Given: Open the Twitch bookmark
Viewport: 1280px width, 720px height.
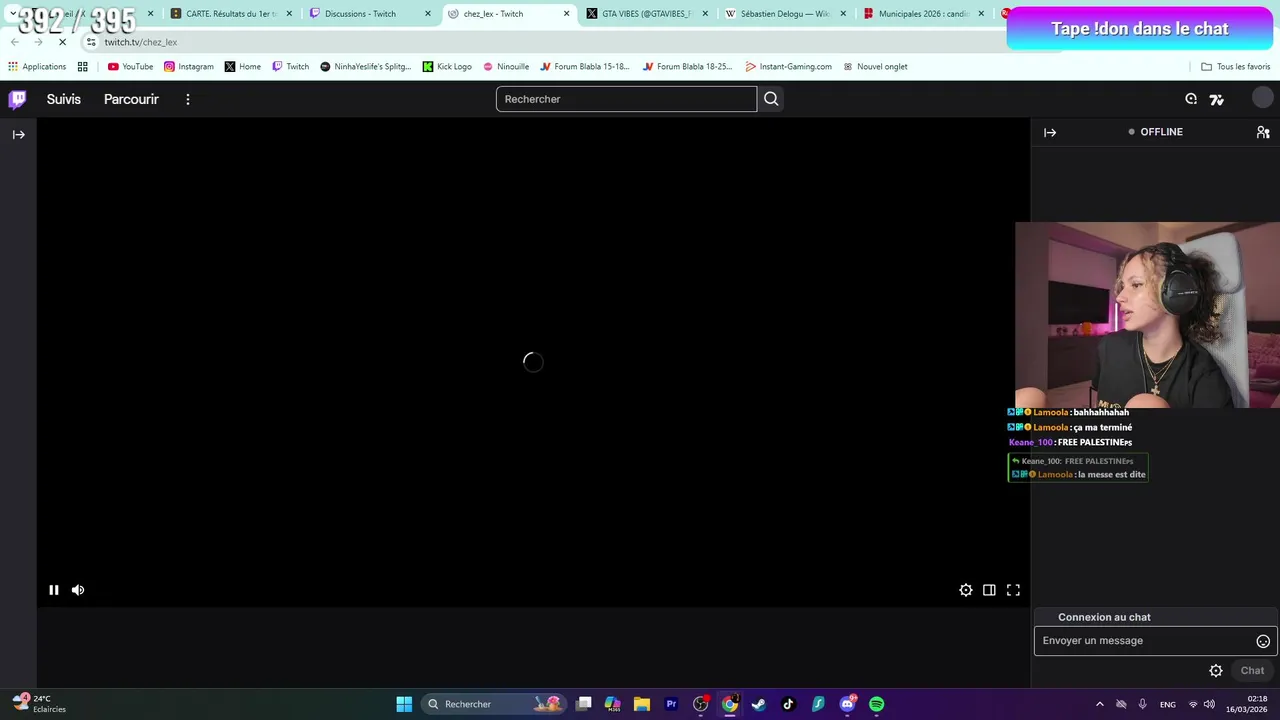Looking at the screenshot, I should [x=291, y=67].
